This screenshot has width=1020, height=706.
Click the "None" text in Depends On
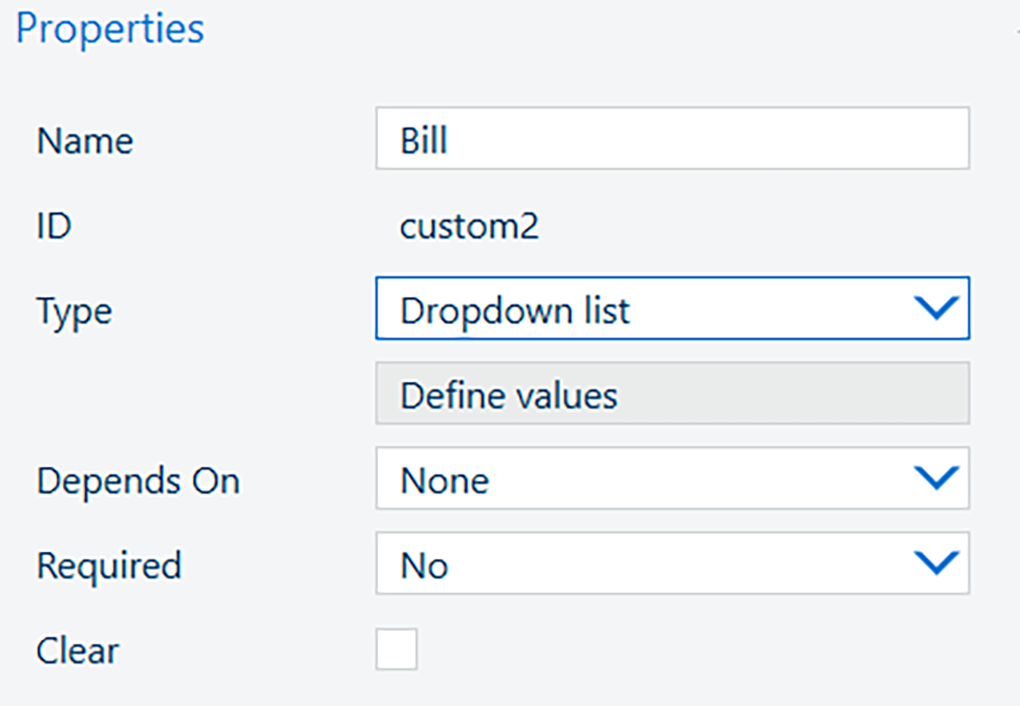point(444,482)
